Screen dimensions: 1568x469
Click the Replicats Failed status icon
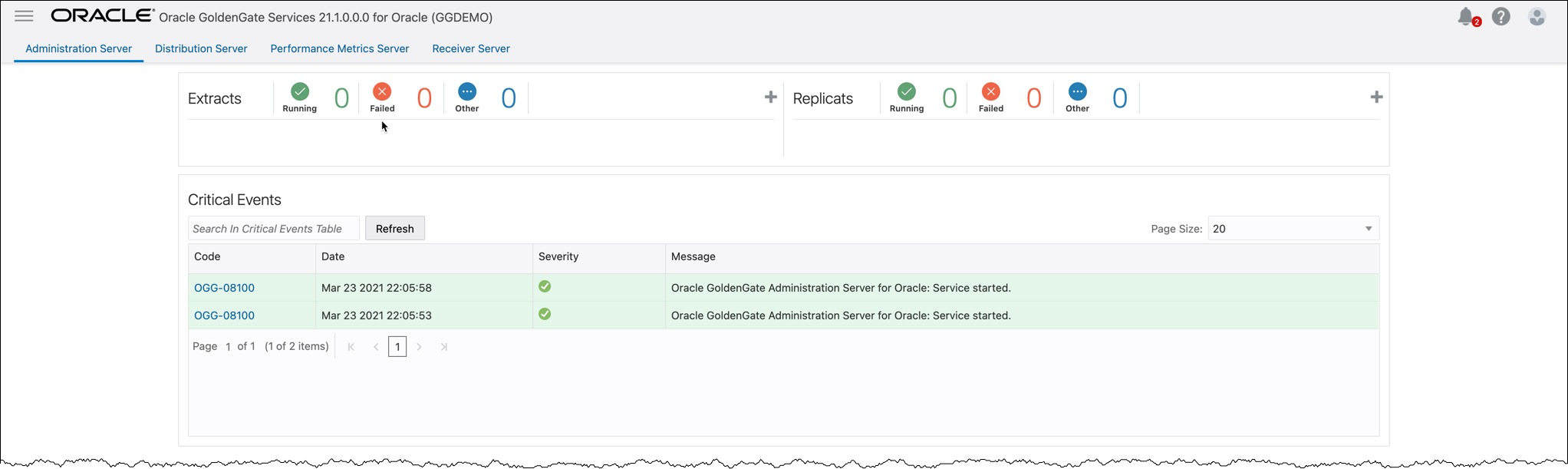pyautogui.click(x=991, y=91)
